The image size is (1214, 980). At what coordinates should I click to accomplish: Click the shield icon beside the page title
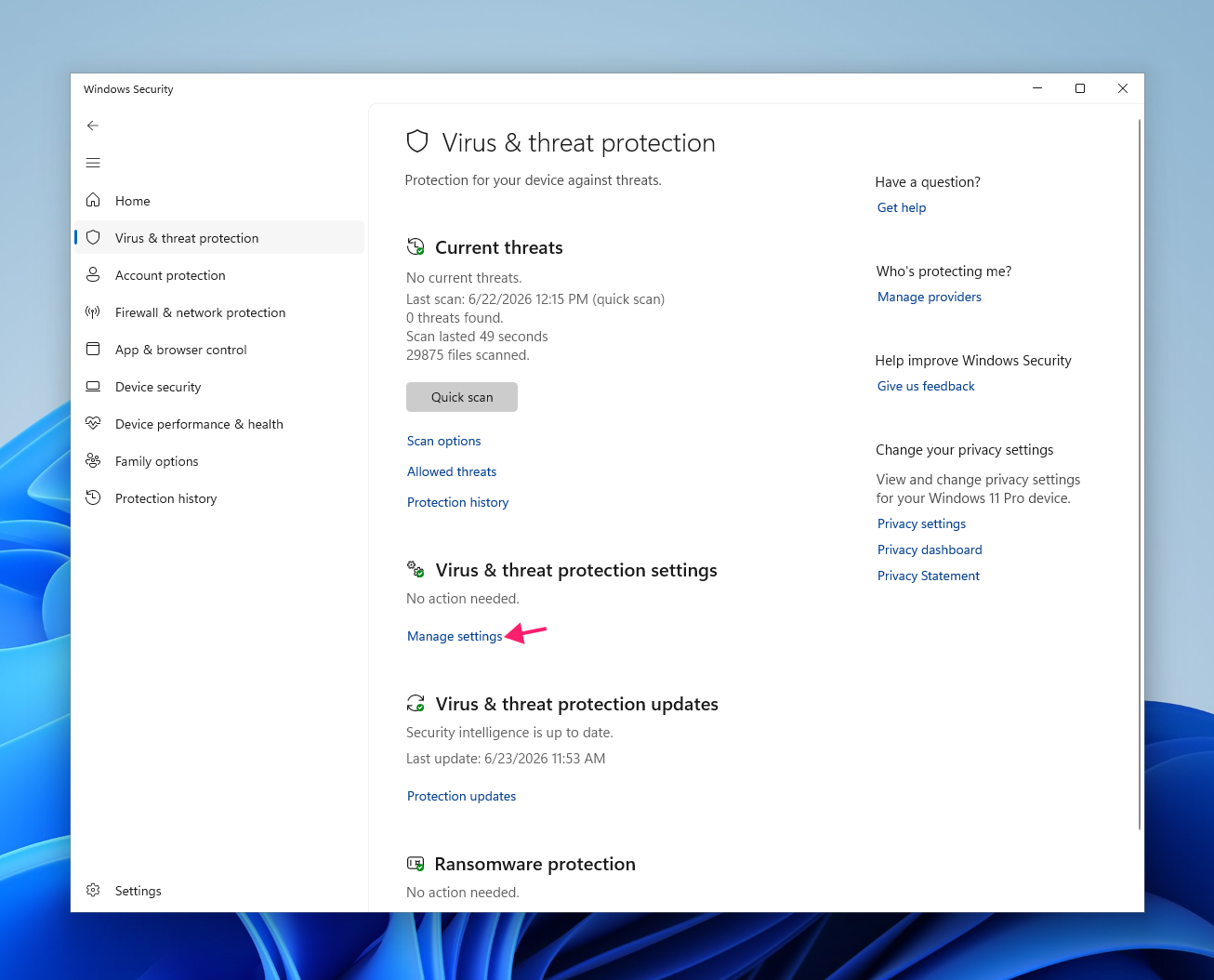pos(417,141)
